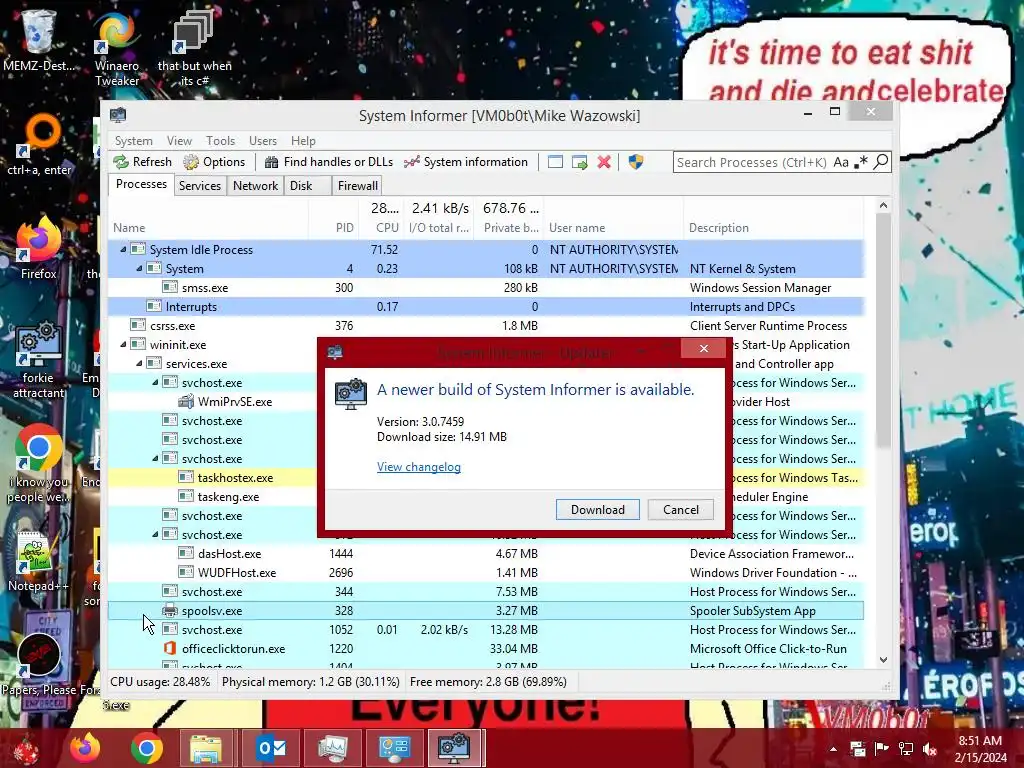
Task: Close the System Informer Updater dialog
Action: point(703,349)
